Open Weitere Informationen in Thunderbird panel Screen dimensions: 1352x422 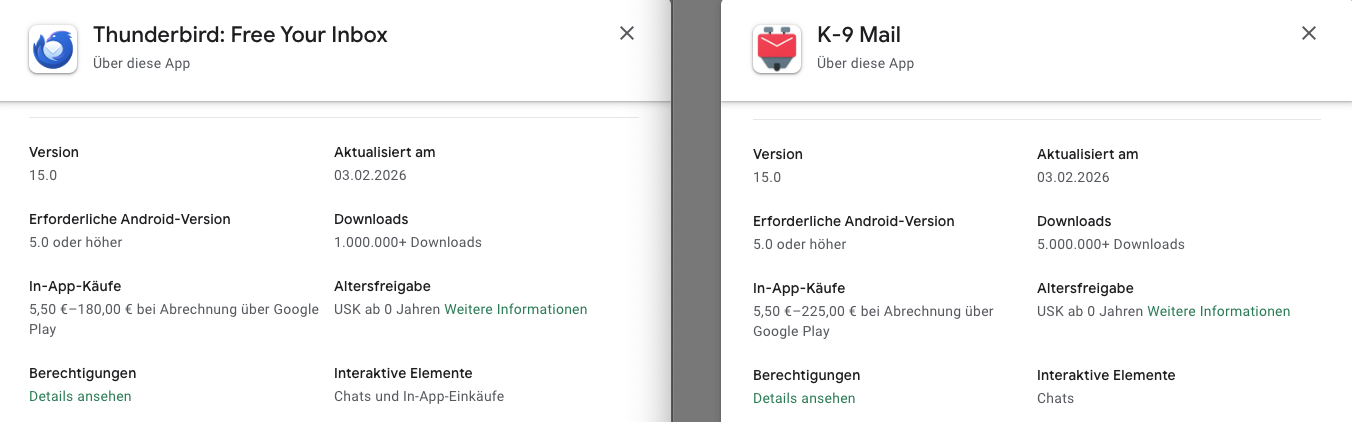click(515, 309)
